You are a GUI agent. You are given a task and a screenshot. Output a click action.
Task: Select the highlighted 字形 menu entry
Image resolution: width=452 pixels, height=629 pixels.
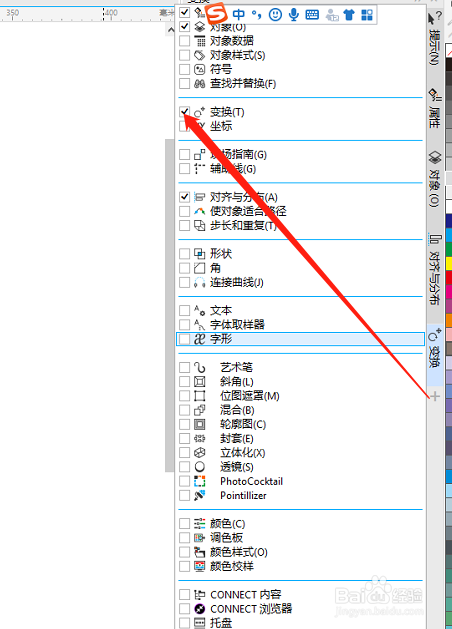tap(300, 339)
